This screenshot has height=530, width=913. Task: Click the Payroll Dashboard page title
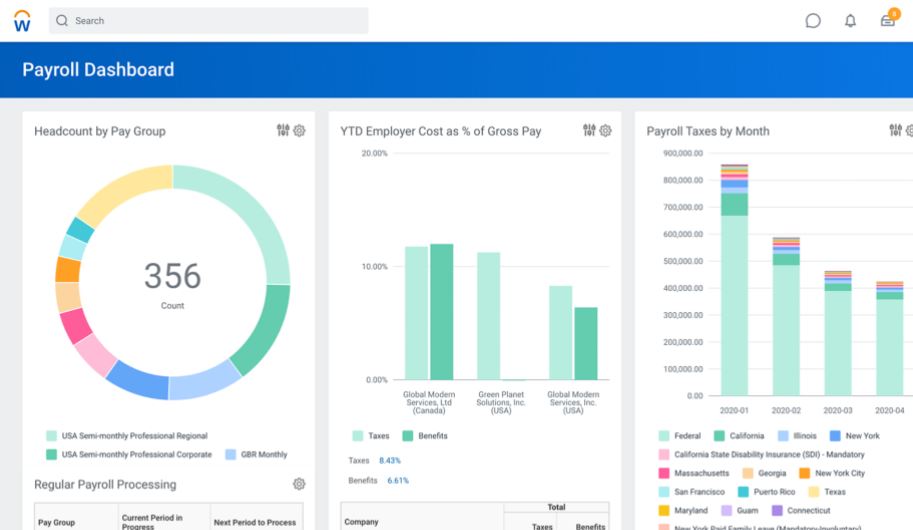pyautogui.click(x=98, y=70)
